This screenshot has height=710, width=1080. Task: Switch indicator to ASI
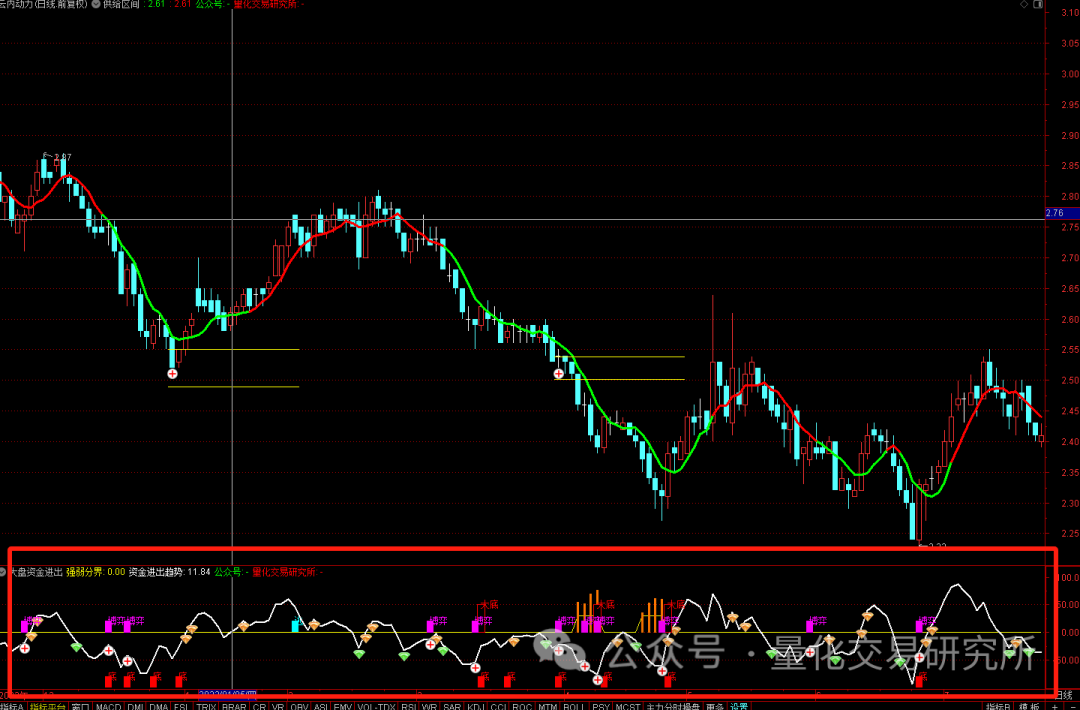[321, 707]
